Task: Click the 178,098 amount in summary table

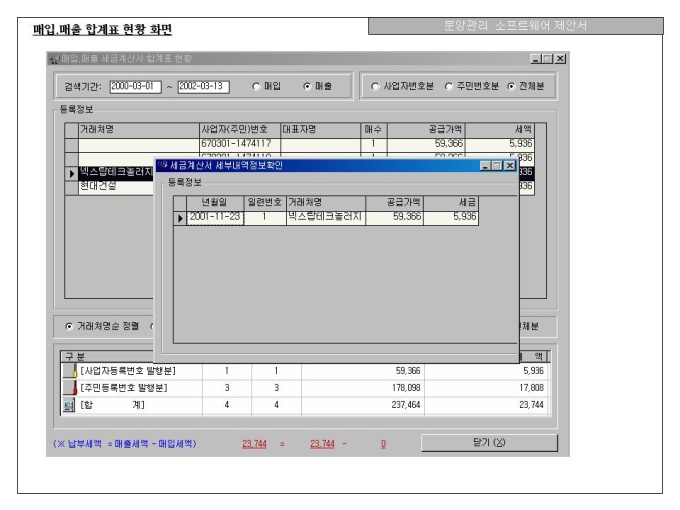Action: (x=406, y=388)
